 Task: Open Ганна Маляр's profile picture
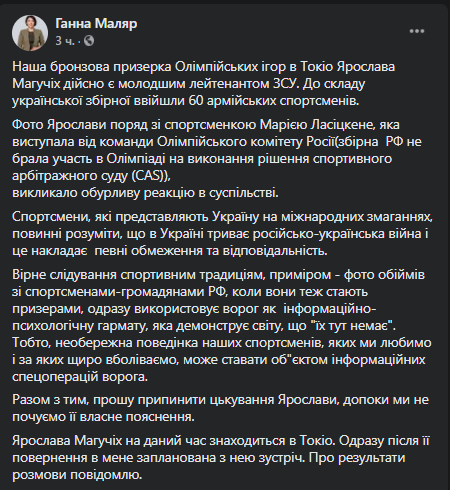pos(30,33)
